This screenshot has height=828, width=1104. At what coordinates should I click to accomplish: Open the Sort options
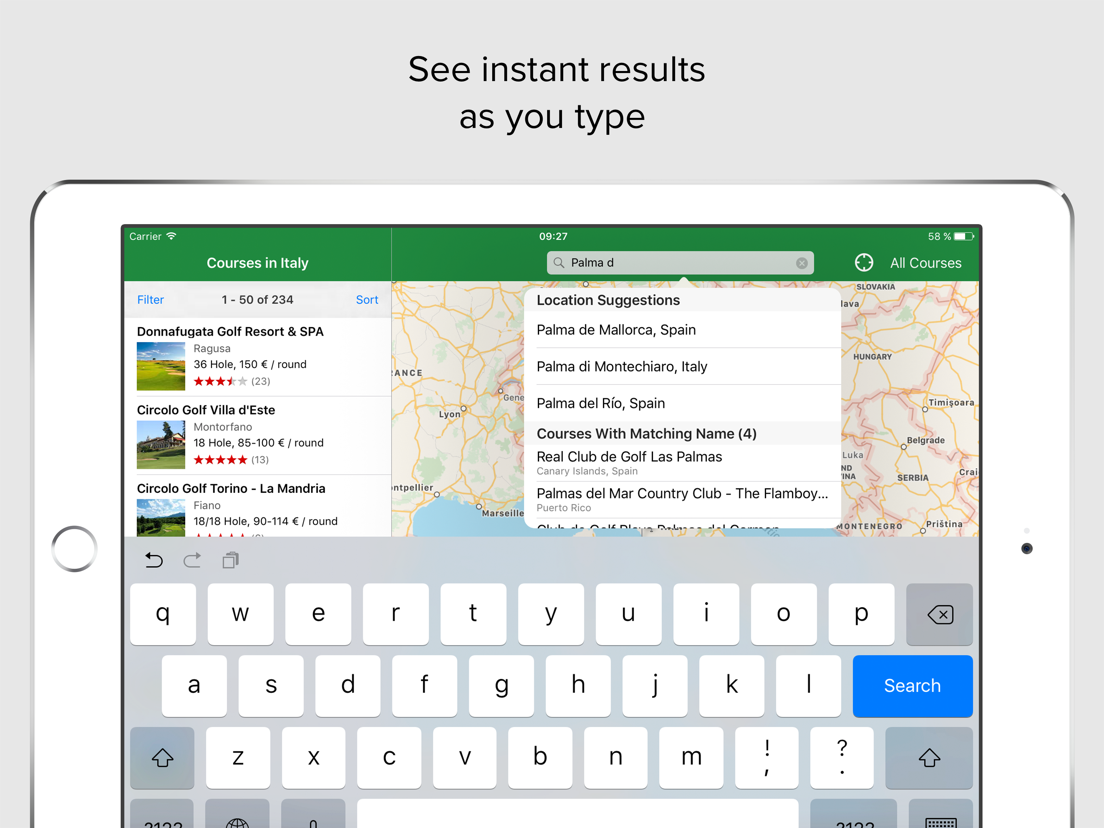pyautogui.click(x=367, y=300)
